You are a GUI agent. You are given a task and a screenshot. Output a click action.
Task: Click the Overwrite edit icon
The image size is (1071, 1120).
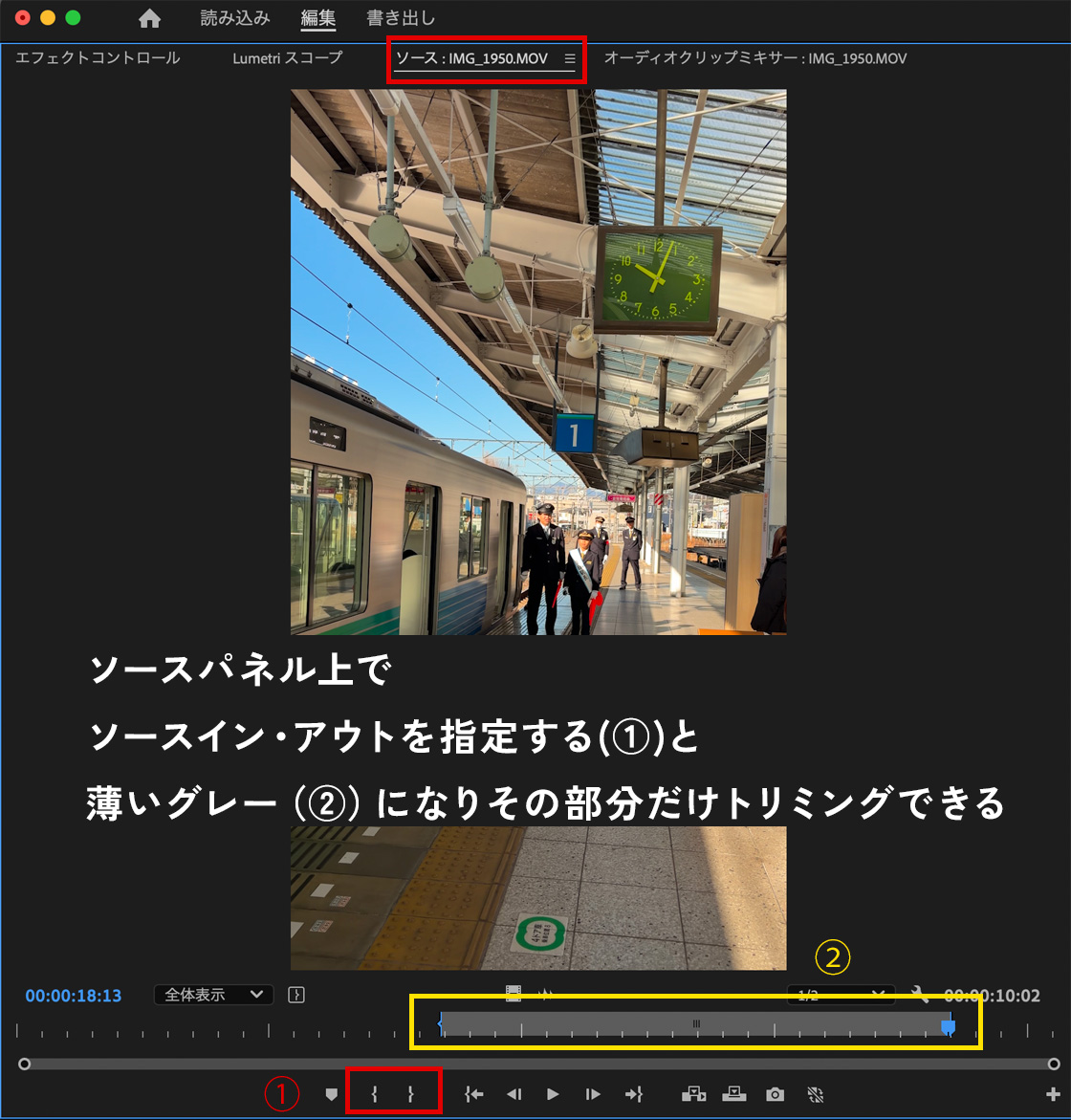[x=733, y=1094]
